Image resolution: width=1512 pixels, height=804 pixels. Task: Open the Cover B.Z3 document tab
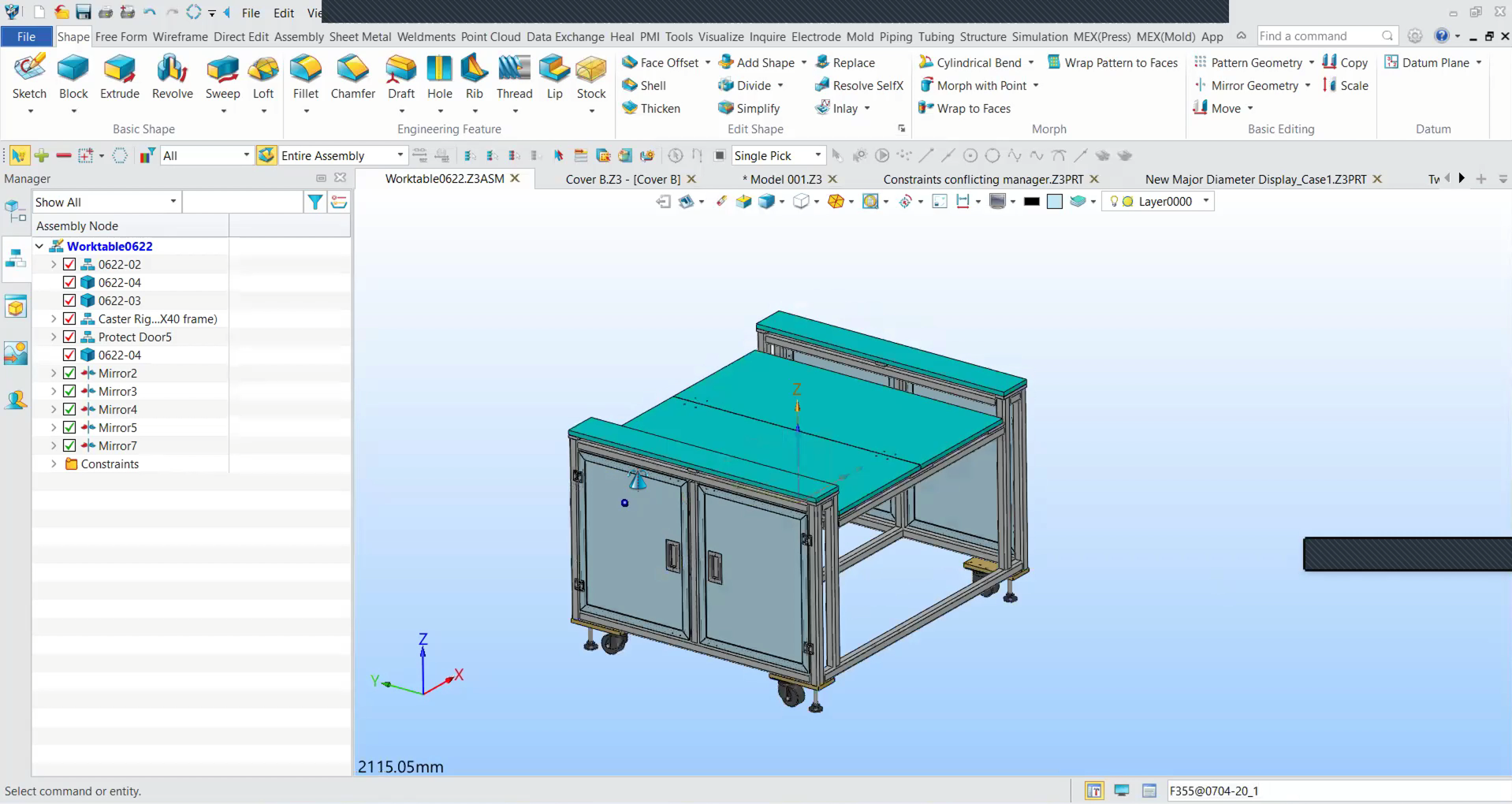(x=622, y=179)
